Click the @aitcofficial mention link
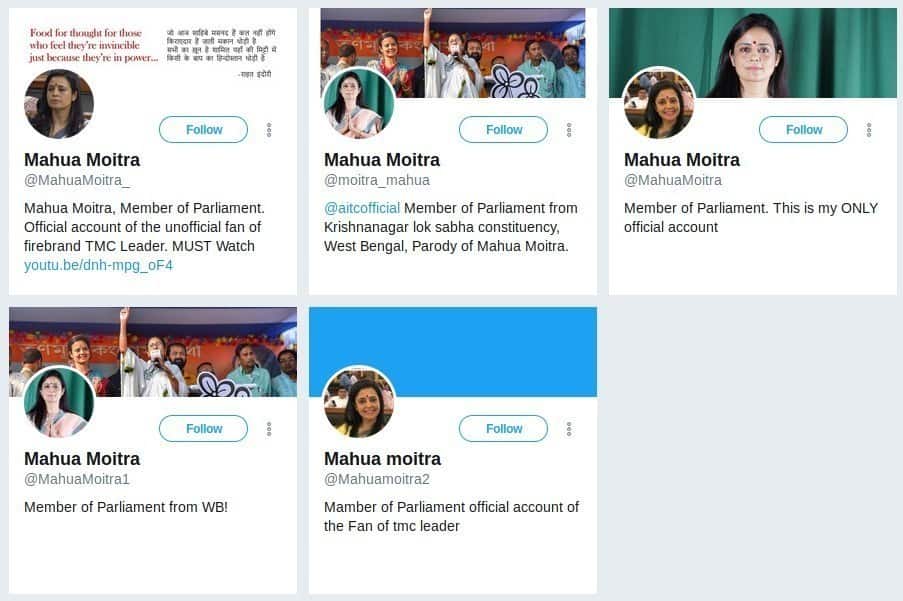The height and width of the screenshot is (601, 903). point(362,208)
